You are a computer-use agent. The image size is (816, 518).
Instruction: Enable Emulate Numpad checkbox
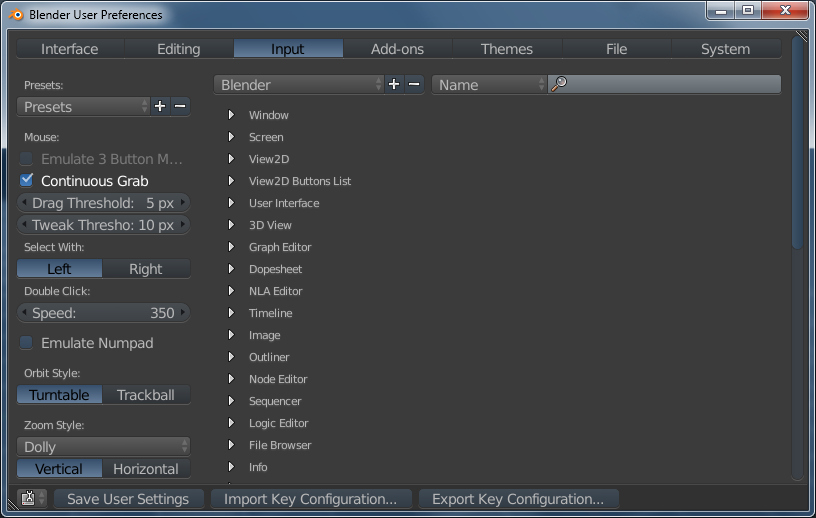pyautogui.click(x=26, y=343)
